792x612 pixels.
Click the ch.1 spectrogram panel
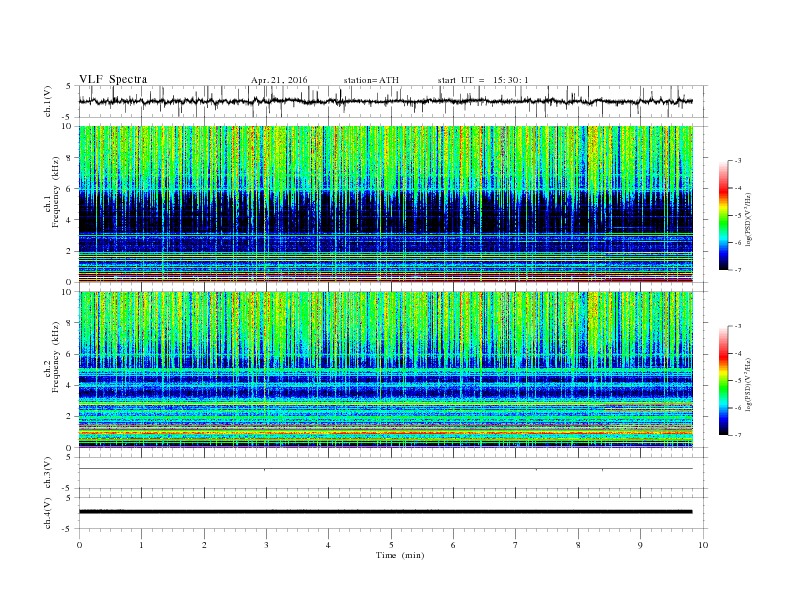[385, 204]
